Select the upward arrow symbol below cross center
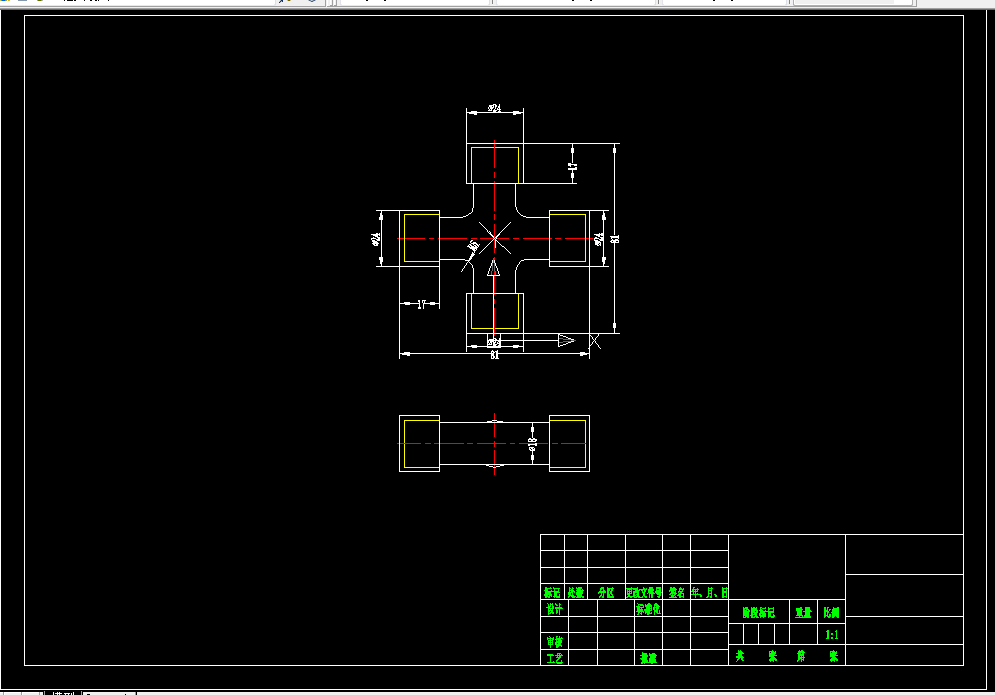Viewport: 995px width, 695px height. click(493, 267)
